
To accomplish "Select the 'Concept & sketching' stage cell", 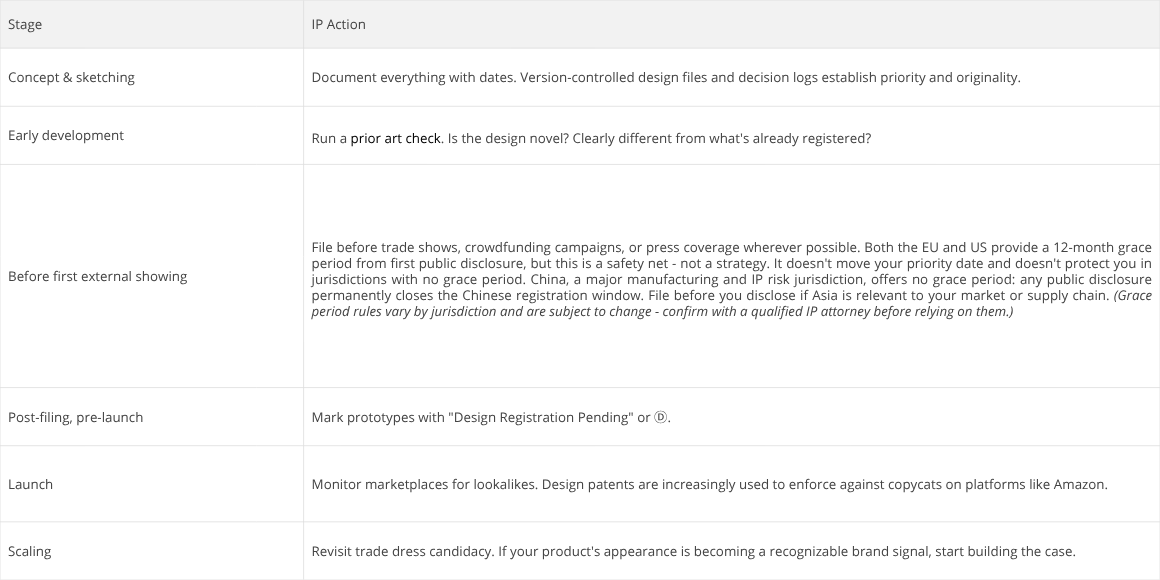I will 152,78.
